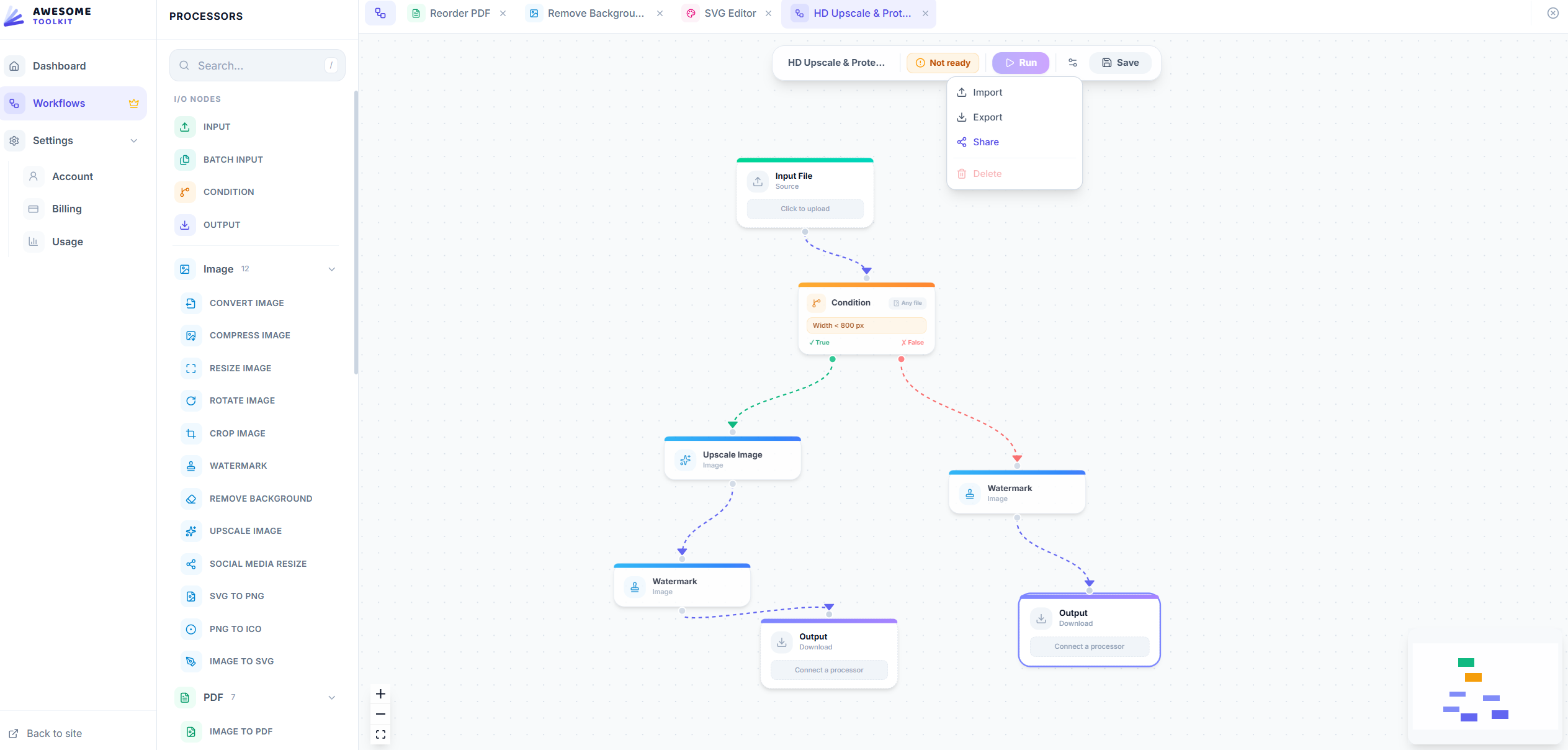Select the Crop Image processor icon
The image size is (1568, 750).
tap(191, 433)
